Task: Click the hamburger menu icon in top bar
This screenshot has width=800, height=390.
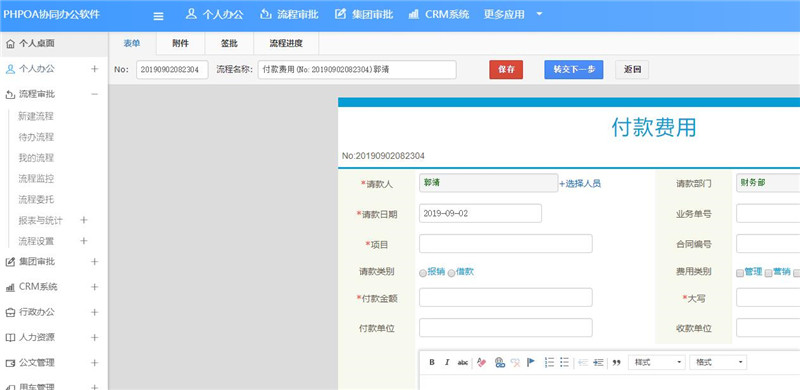Action: pyautogui.click(x=159, y=16)
